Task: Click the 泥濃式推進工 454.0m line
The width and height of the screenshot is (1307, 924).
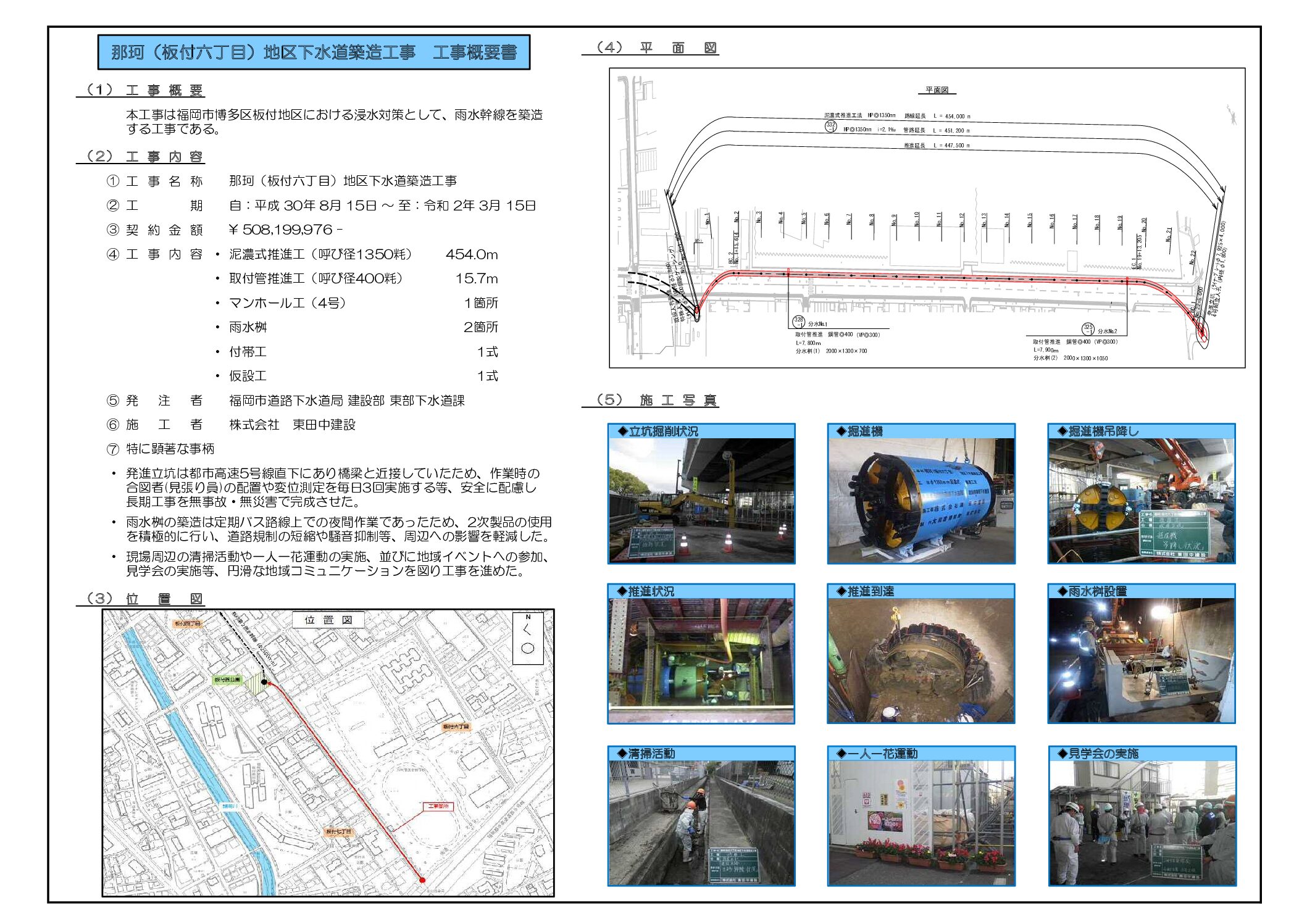Action: 363,254
